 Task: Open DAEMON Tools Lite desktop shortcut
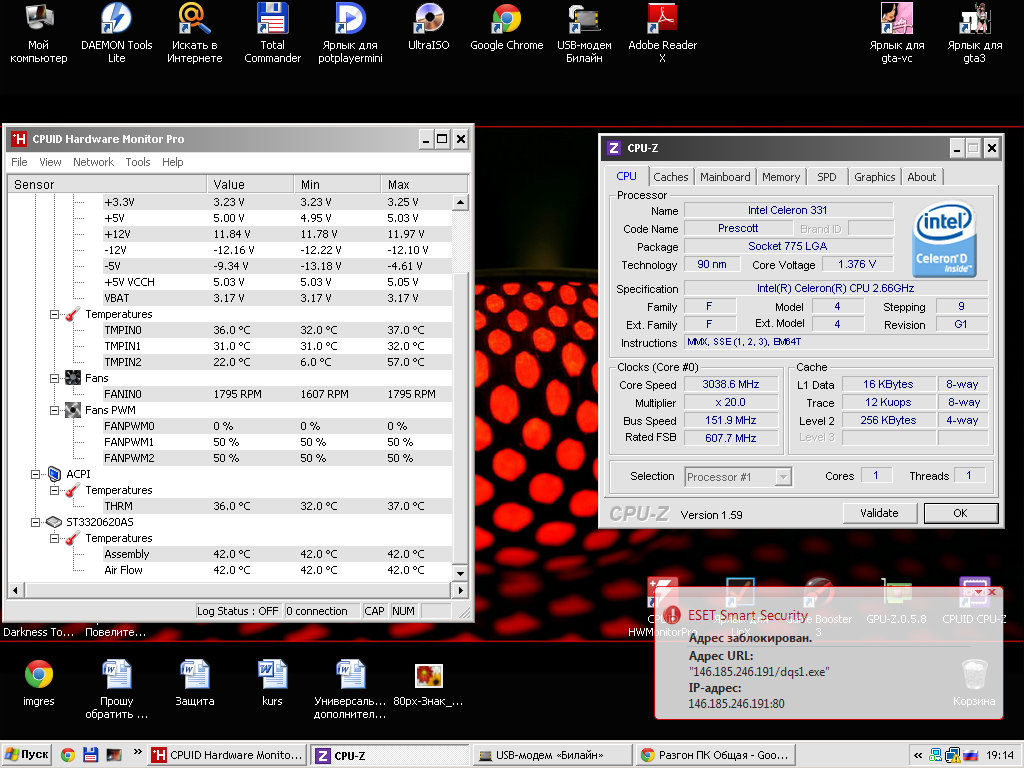coord(117,20)
